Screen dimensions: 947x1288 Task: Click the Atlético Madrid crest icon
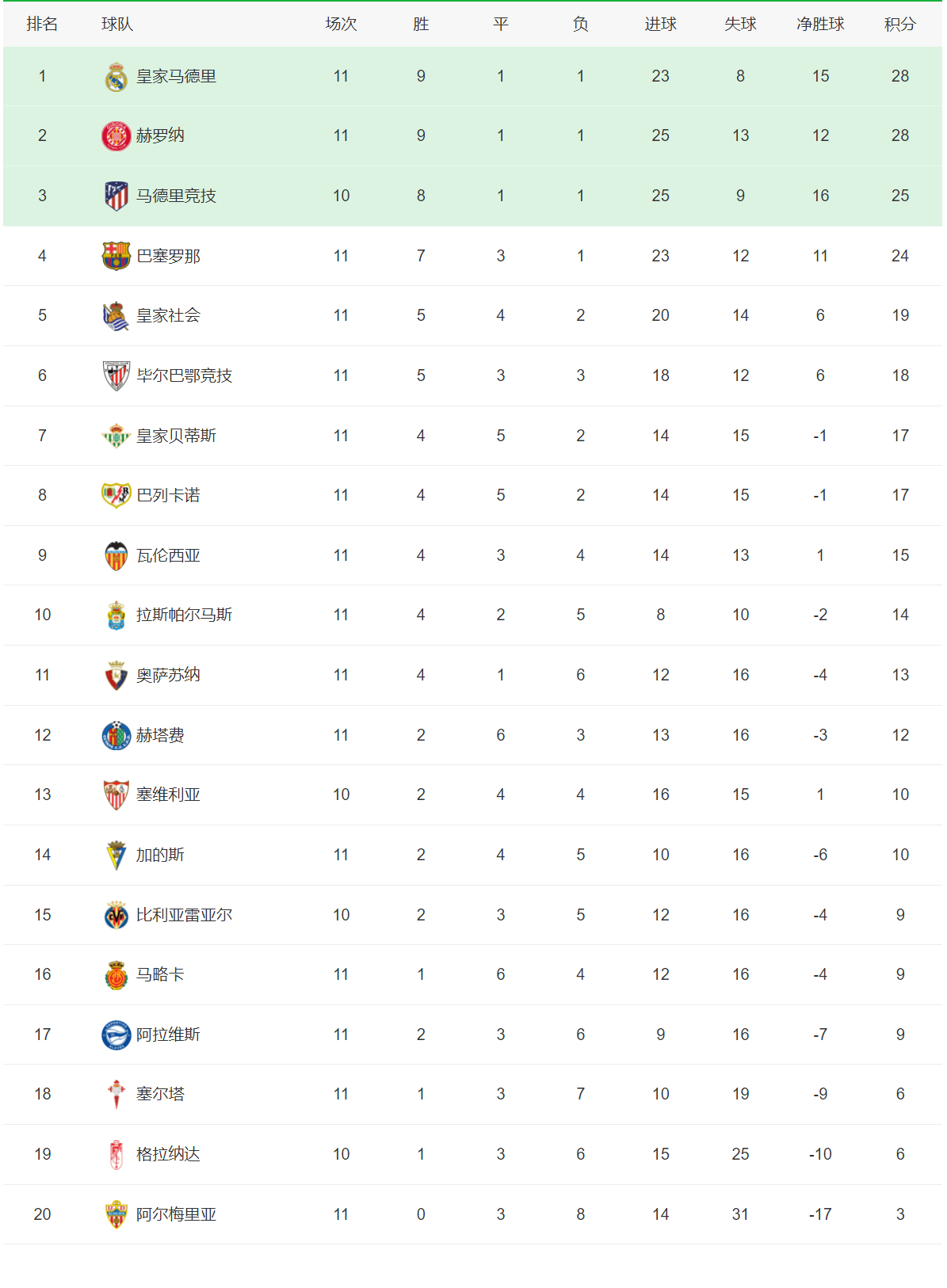click(116, 196)
